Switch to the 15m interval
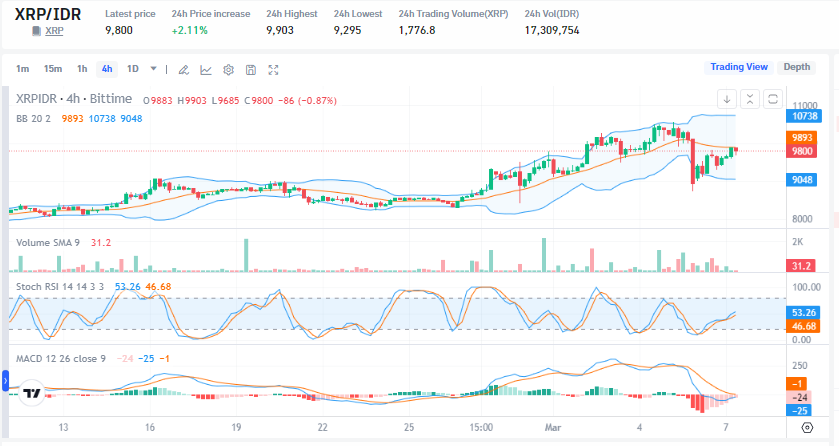 [x=52, y=69]
